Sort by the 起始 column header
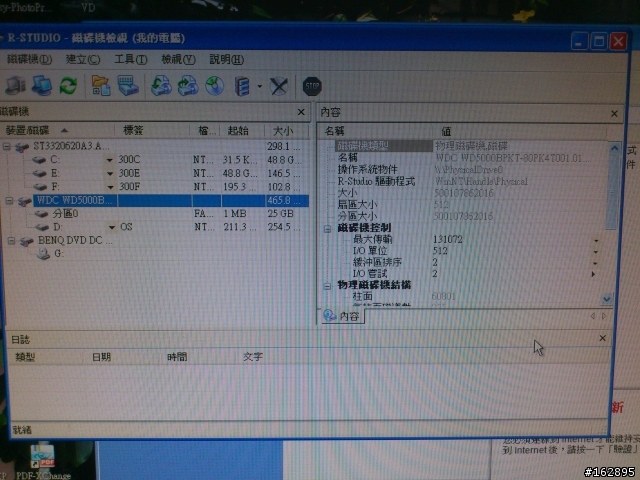640x480 pixels. (x=242, y=131)
